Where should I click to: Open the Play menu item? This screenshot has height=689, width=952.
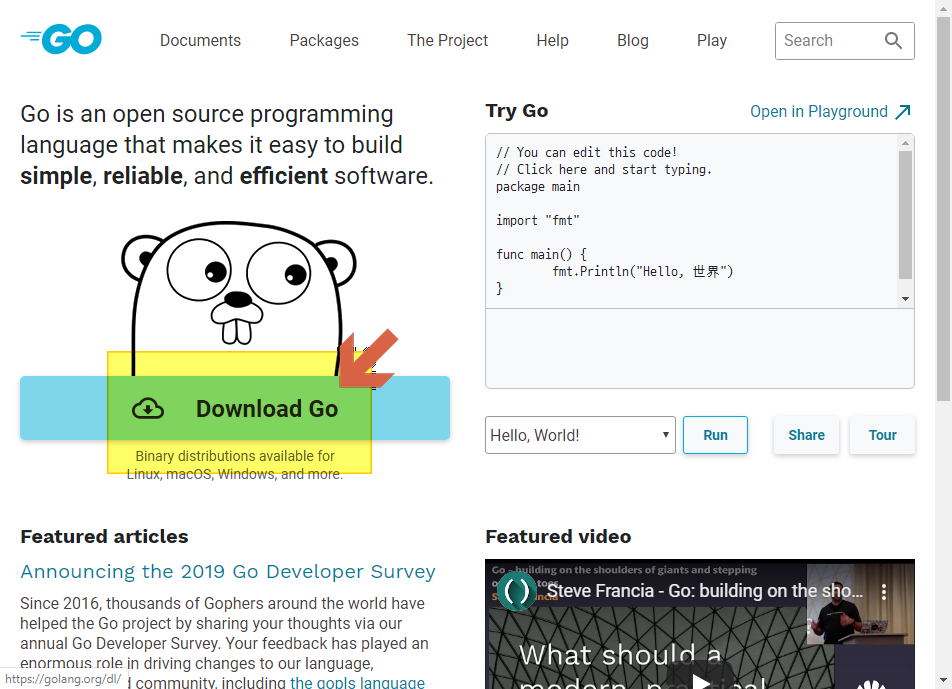click(712, 41)
